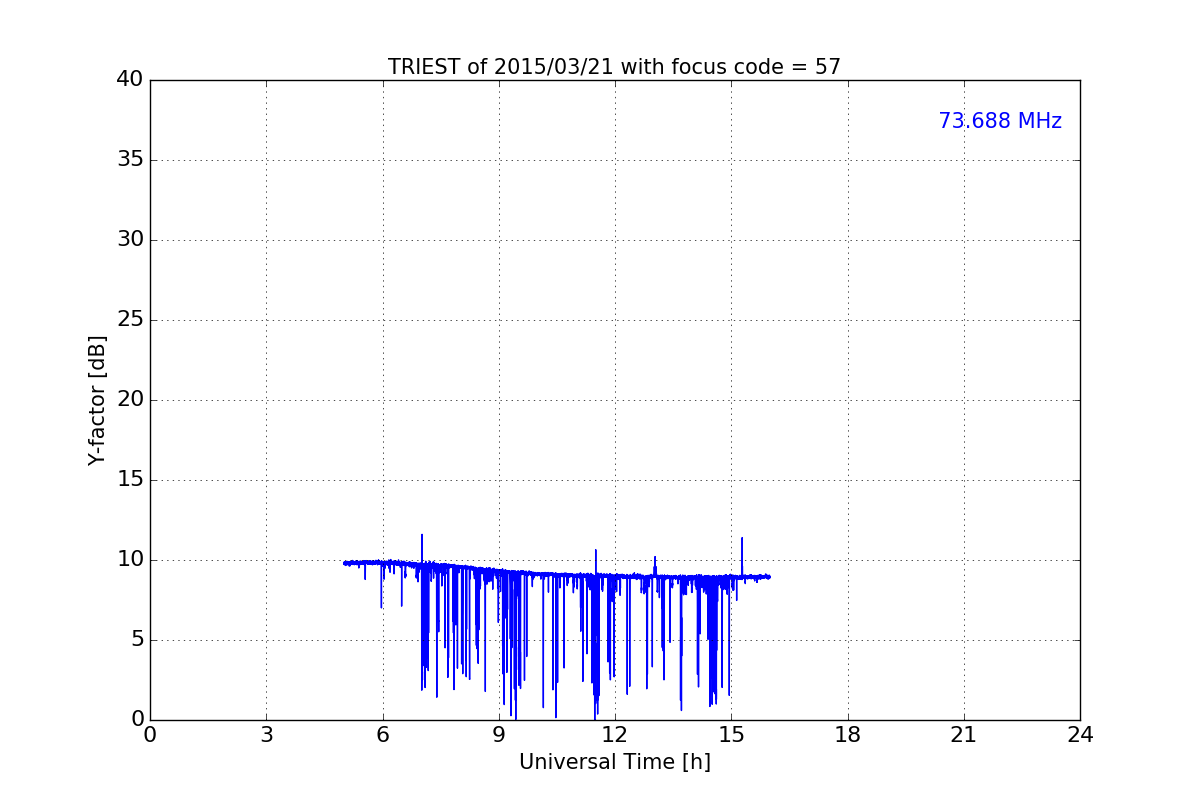Click x-axis tick label '21'

[964, 735]
